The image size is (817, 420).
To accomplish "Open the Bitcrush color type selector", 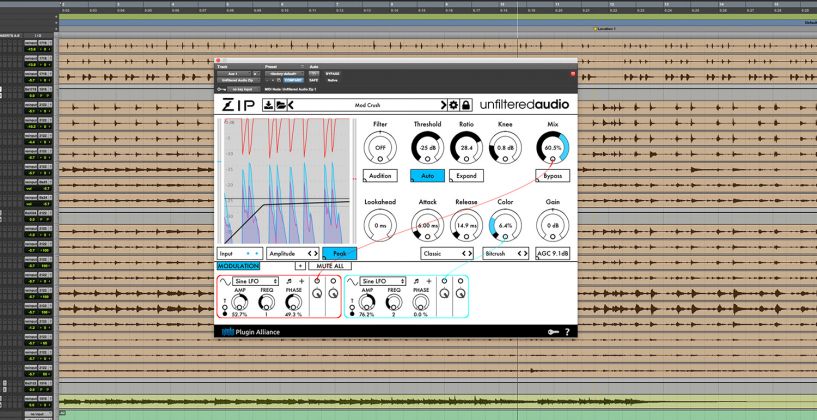I will click(505, 253).
